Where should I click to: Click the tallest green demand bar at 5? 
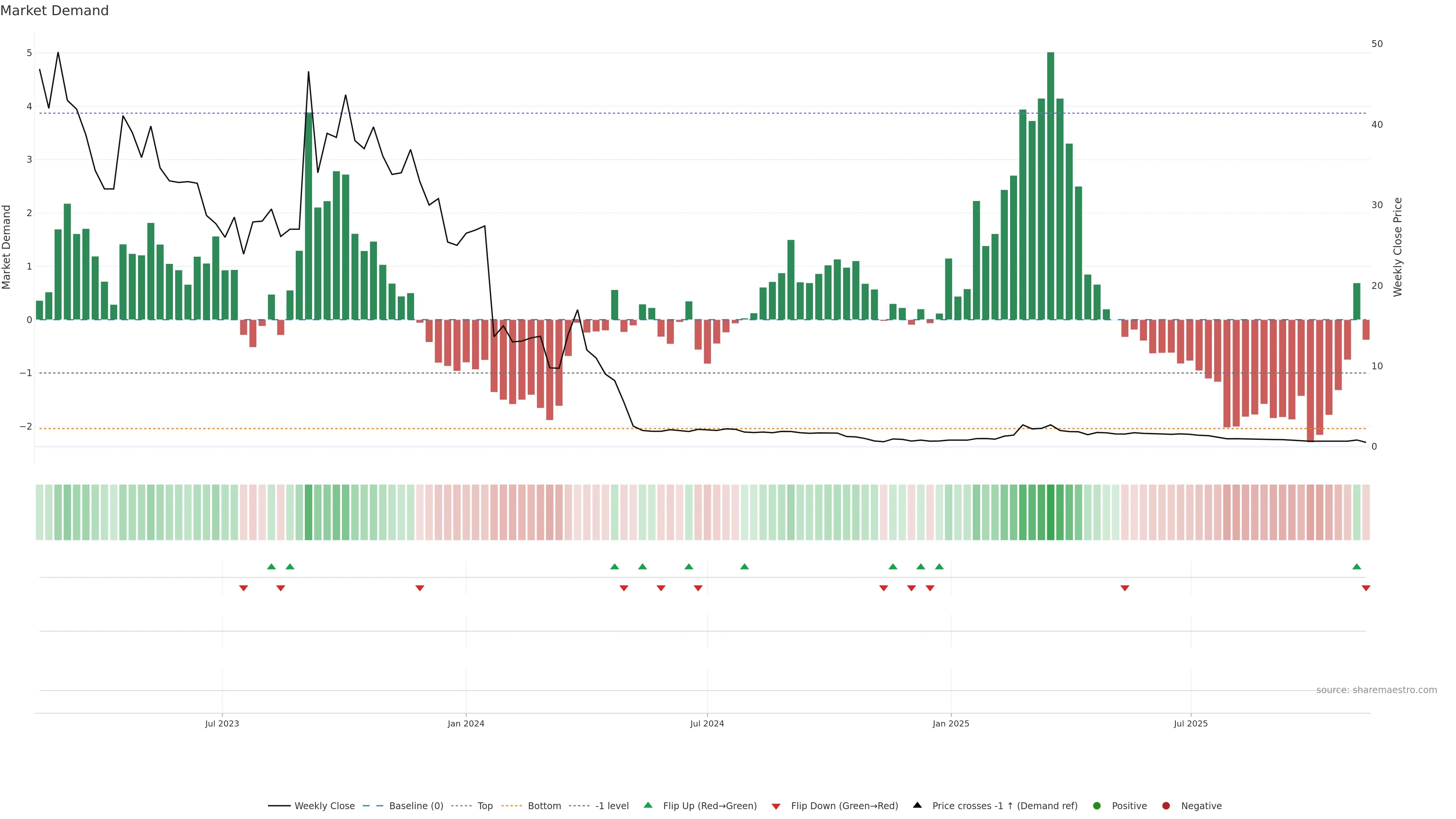click(x=1051, y=187)
